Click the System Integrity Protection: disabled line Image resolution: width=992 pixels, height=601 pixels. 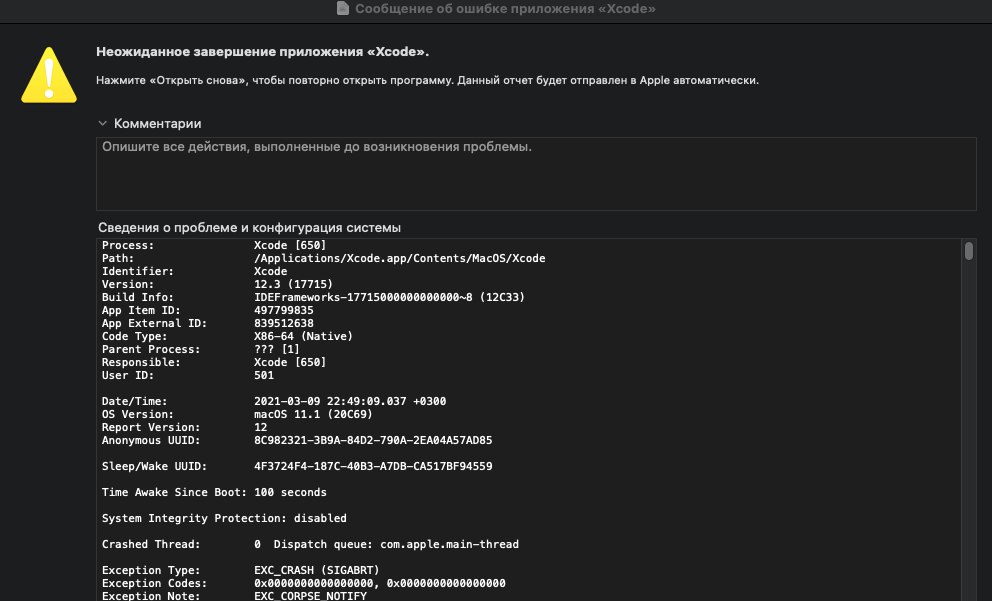[x=224, y=518]
